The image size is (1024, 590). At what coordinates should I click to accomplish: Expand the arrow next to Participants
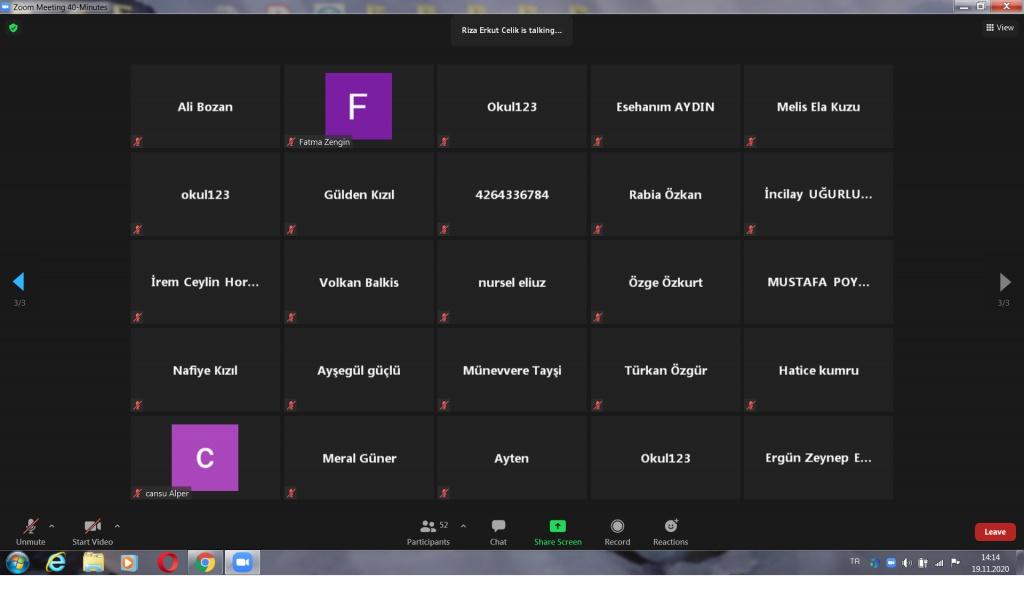463,526
